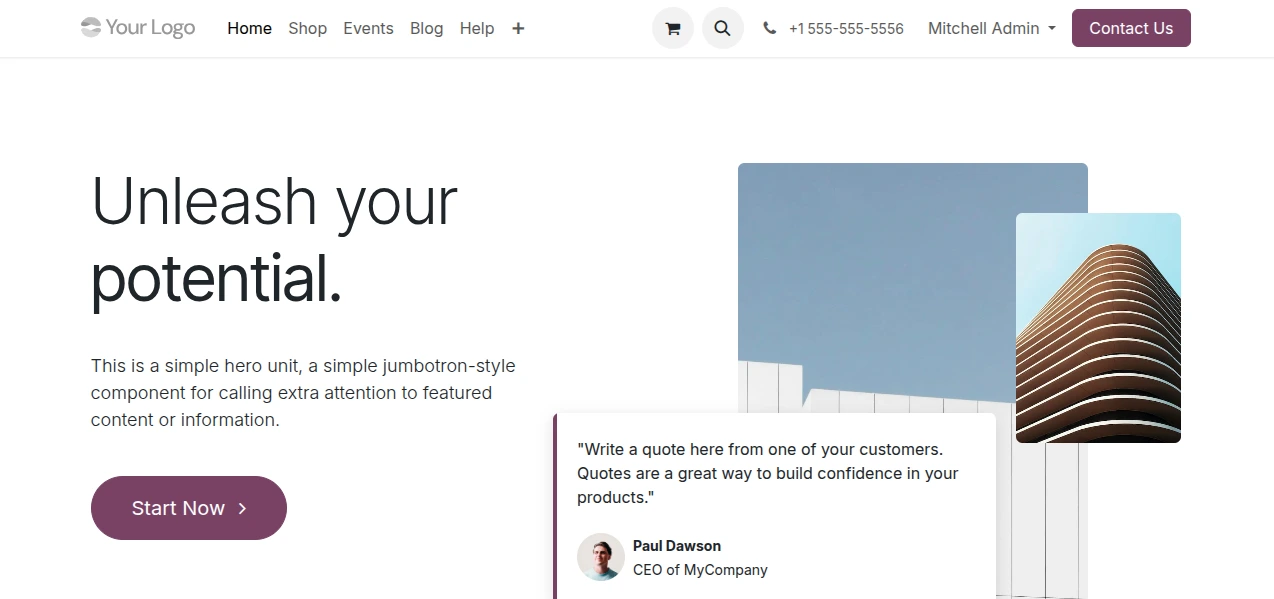1274x599 pixels.
Task: Click the Your Logo image
Action: (138, 28)
